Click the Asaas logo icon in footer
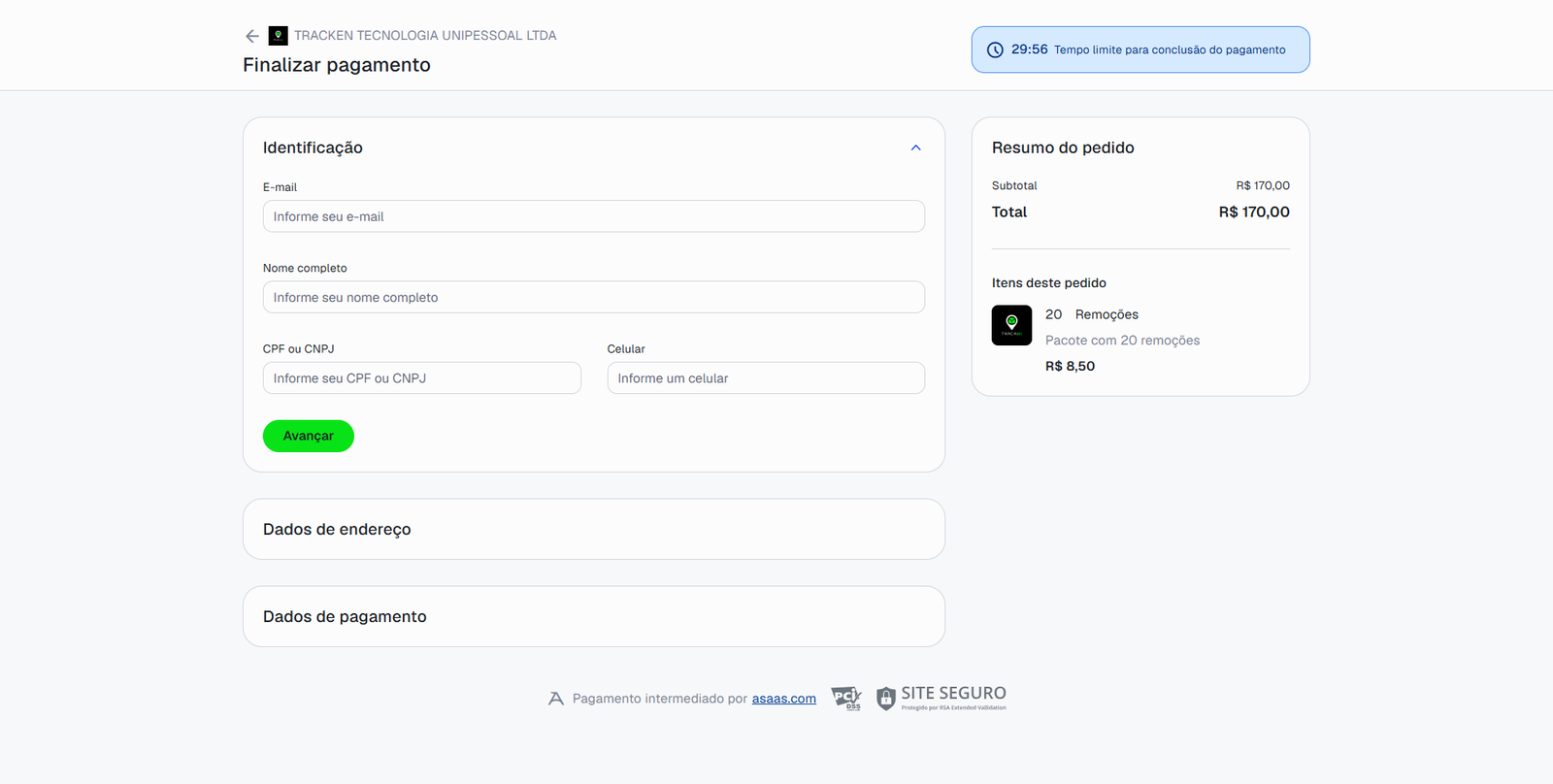This screenshot has width=1553, height=784. (556, 699)
